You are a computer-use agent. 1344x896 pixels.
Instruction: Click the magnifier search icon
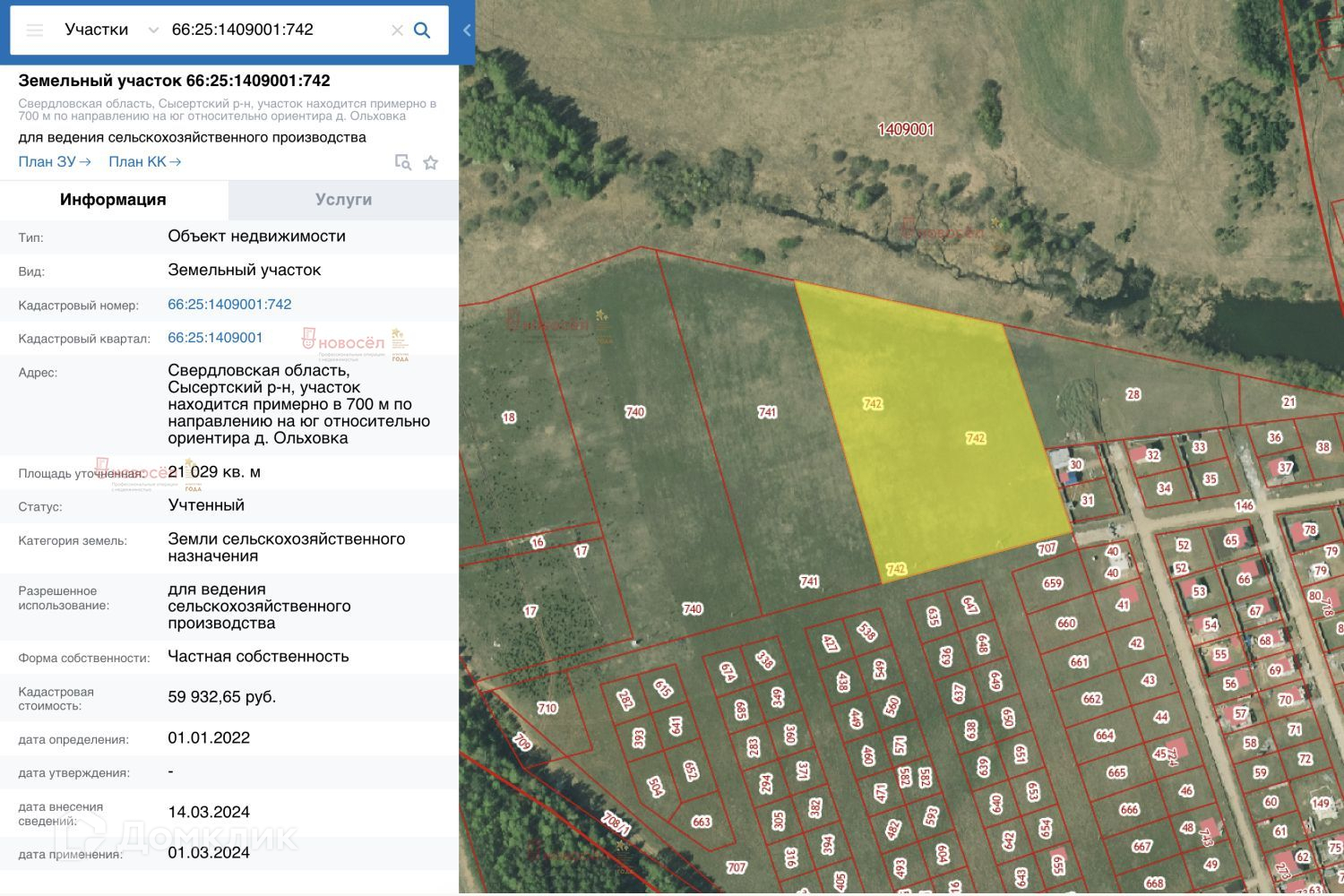(422, 30)
